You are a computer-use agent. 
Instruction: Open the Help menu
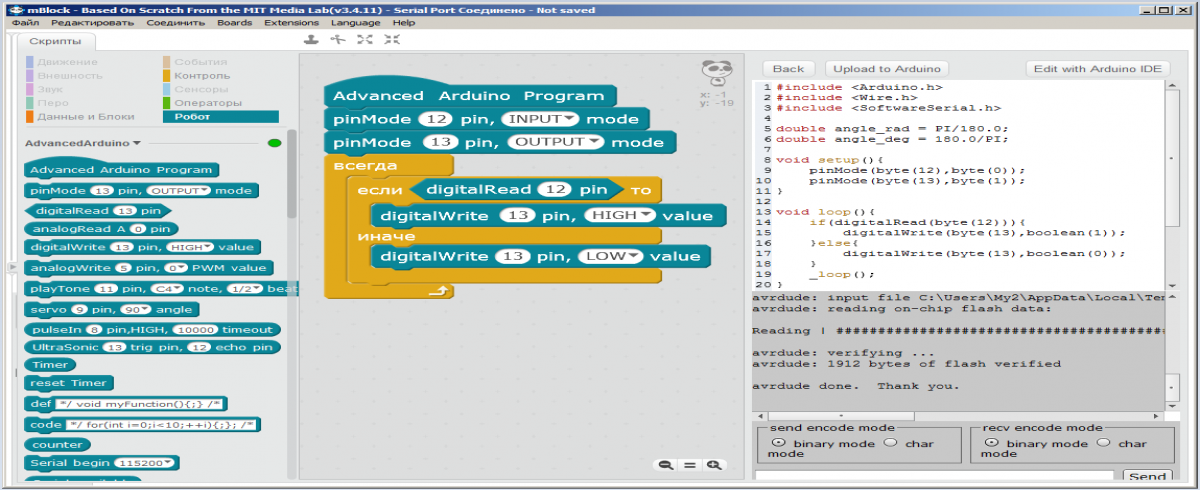coord(404,22)
